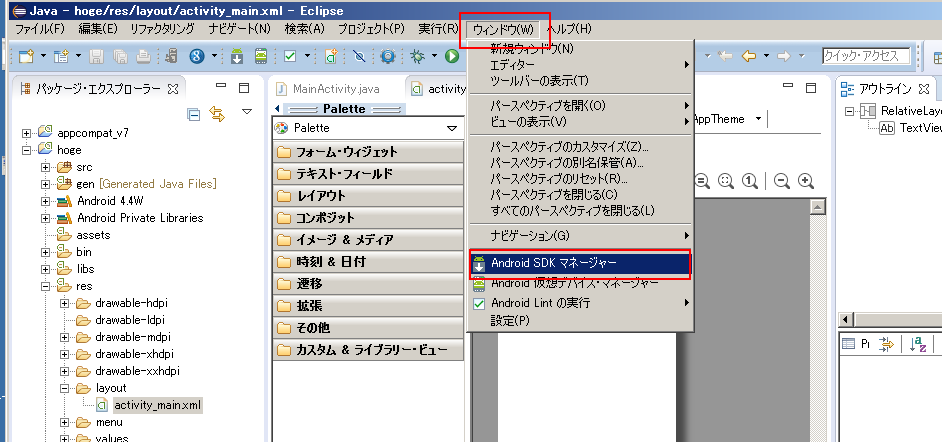This screenshot has height=442, width=942.
Task: Click the Debug bug icon in toolbar
Action: tap(416, 56)
